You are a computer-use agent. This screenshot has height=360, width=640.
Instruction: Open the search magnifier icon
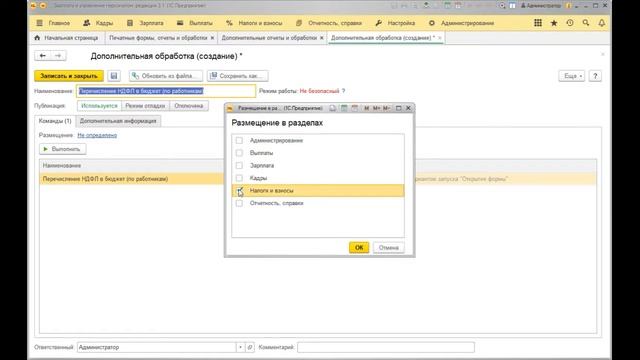click(586, 23)
